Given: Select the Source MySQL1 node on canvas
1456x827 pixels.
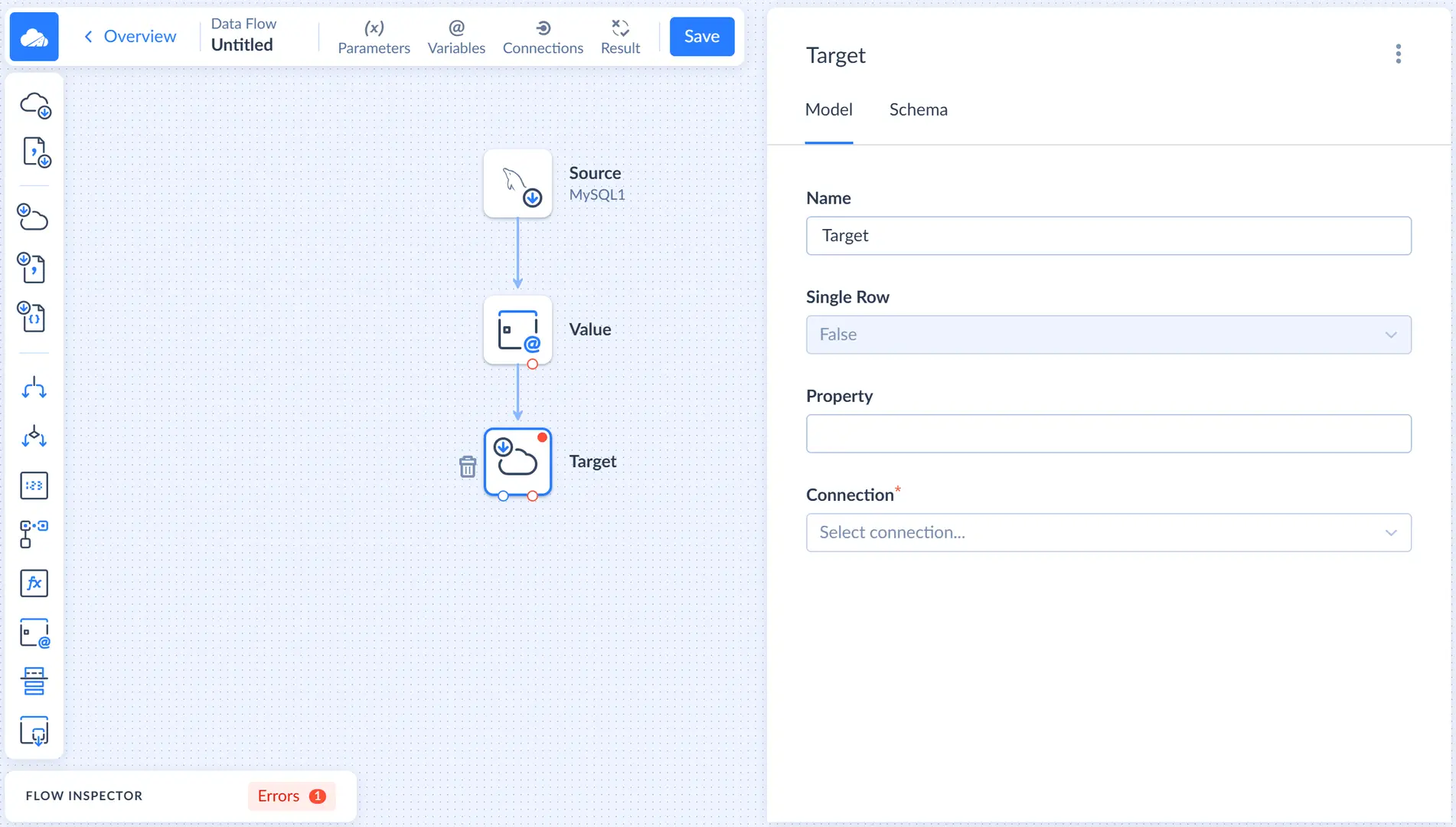Looking at the screenshot, I should [x=517, y=184].
